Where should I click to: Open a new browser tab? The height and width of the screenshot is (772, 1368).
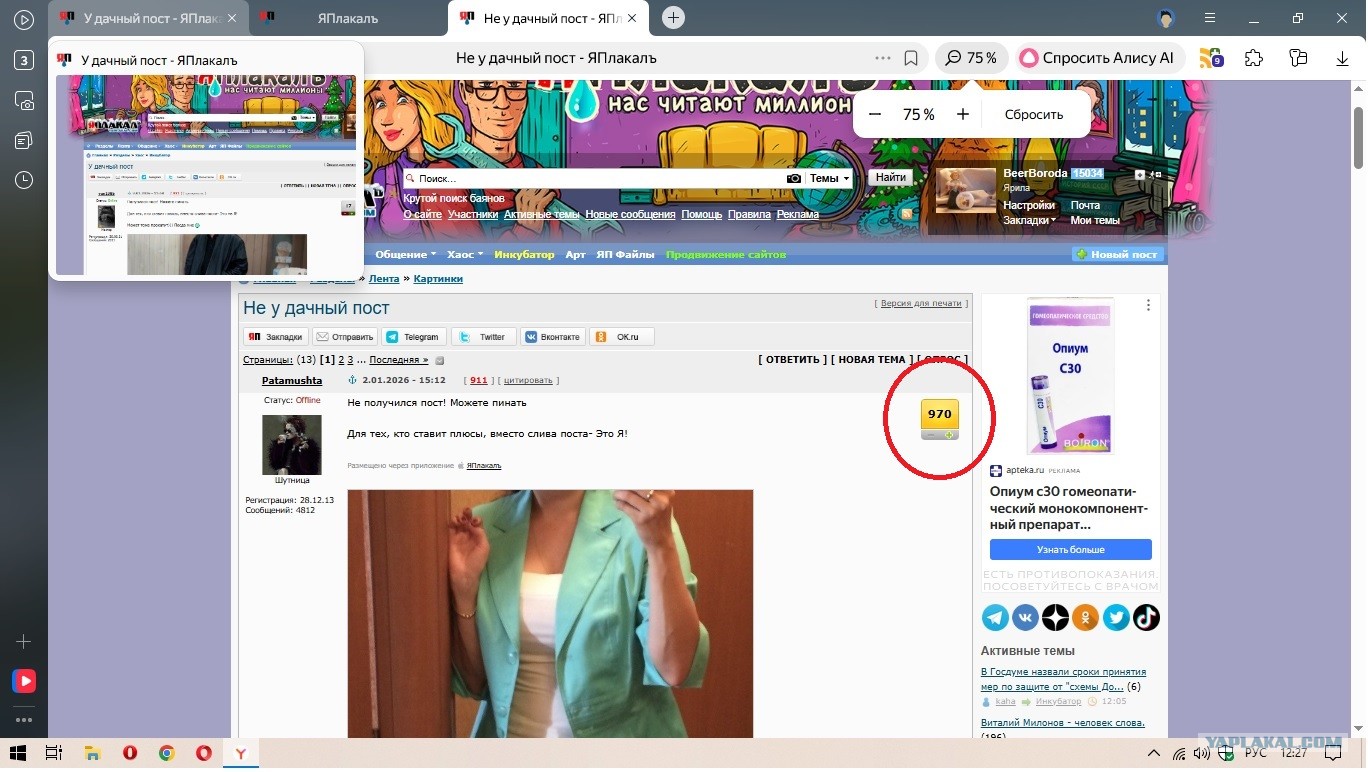click(x=674, y=17)
